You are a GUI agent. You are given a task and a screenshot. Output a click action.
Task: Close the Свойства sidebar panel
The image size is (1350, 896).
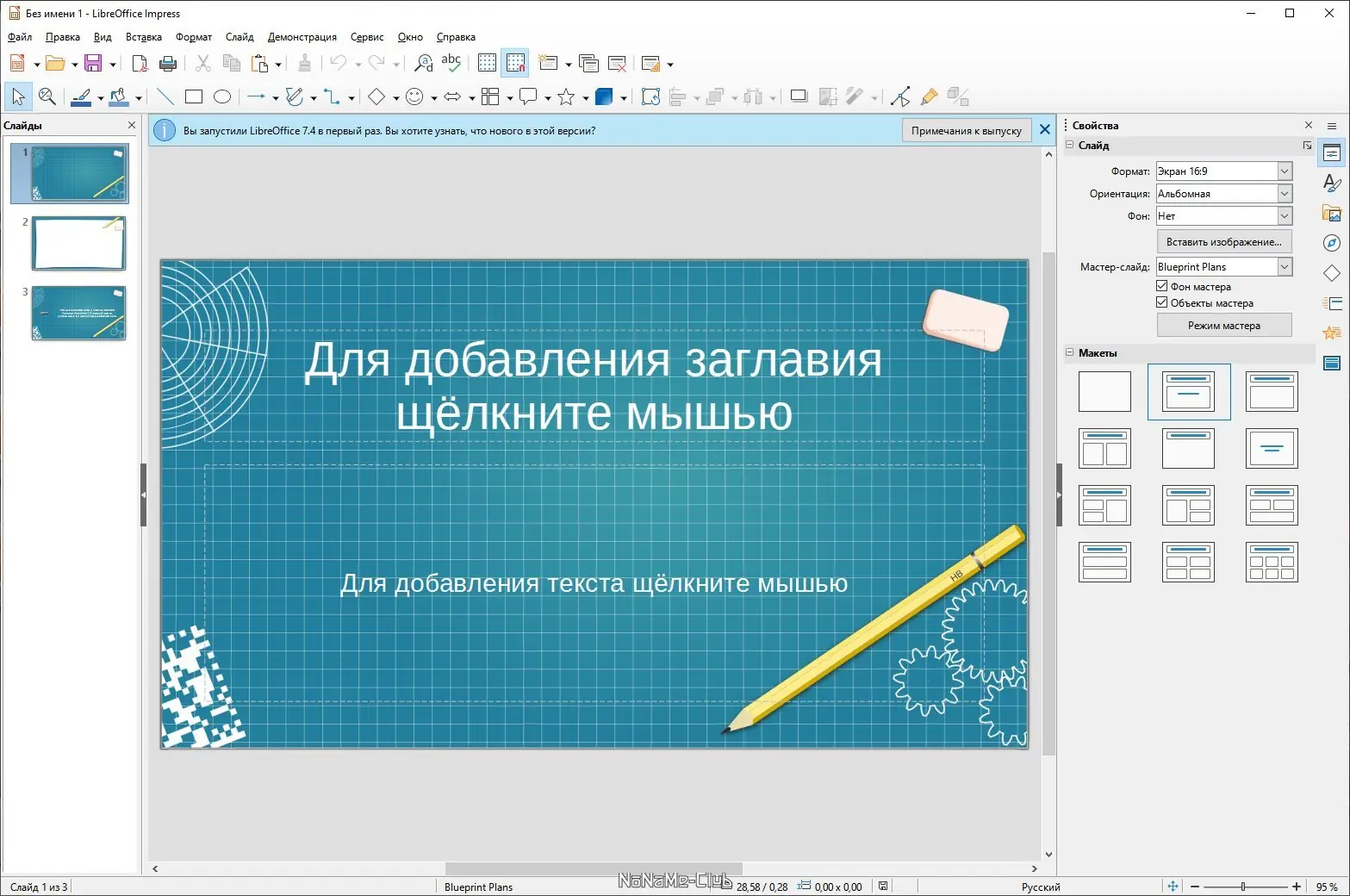coord(1309,125)
